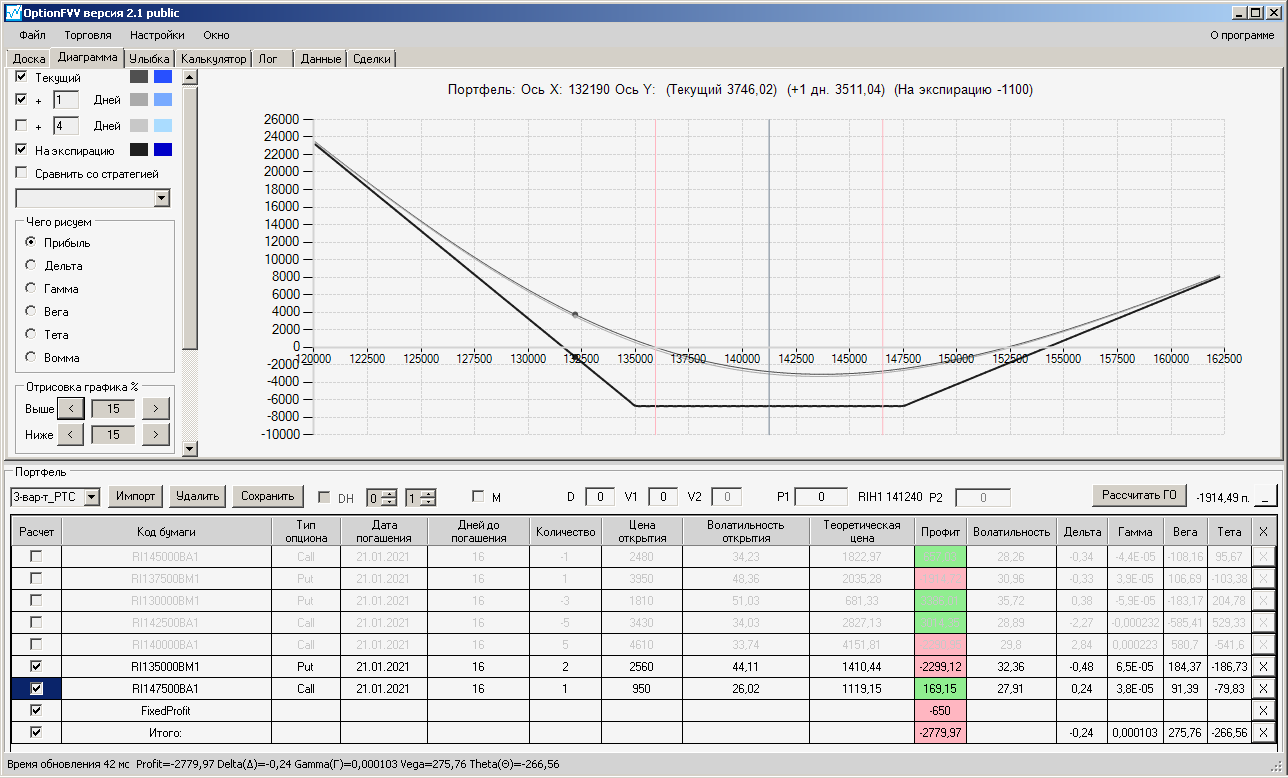
Task: Click the D input field
Action: [x=600, y=496]
